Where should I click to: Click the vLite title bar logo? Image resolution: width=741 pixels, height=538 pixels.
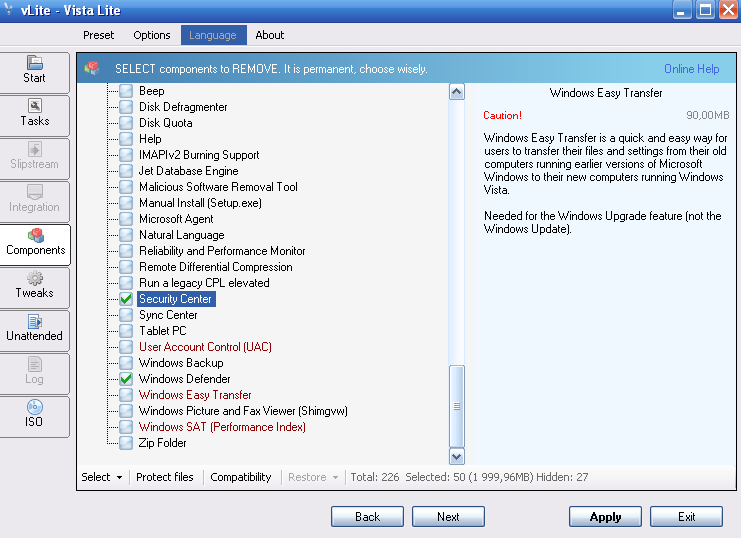pyautogui.click(x=9, y=9)
